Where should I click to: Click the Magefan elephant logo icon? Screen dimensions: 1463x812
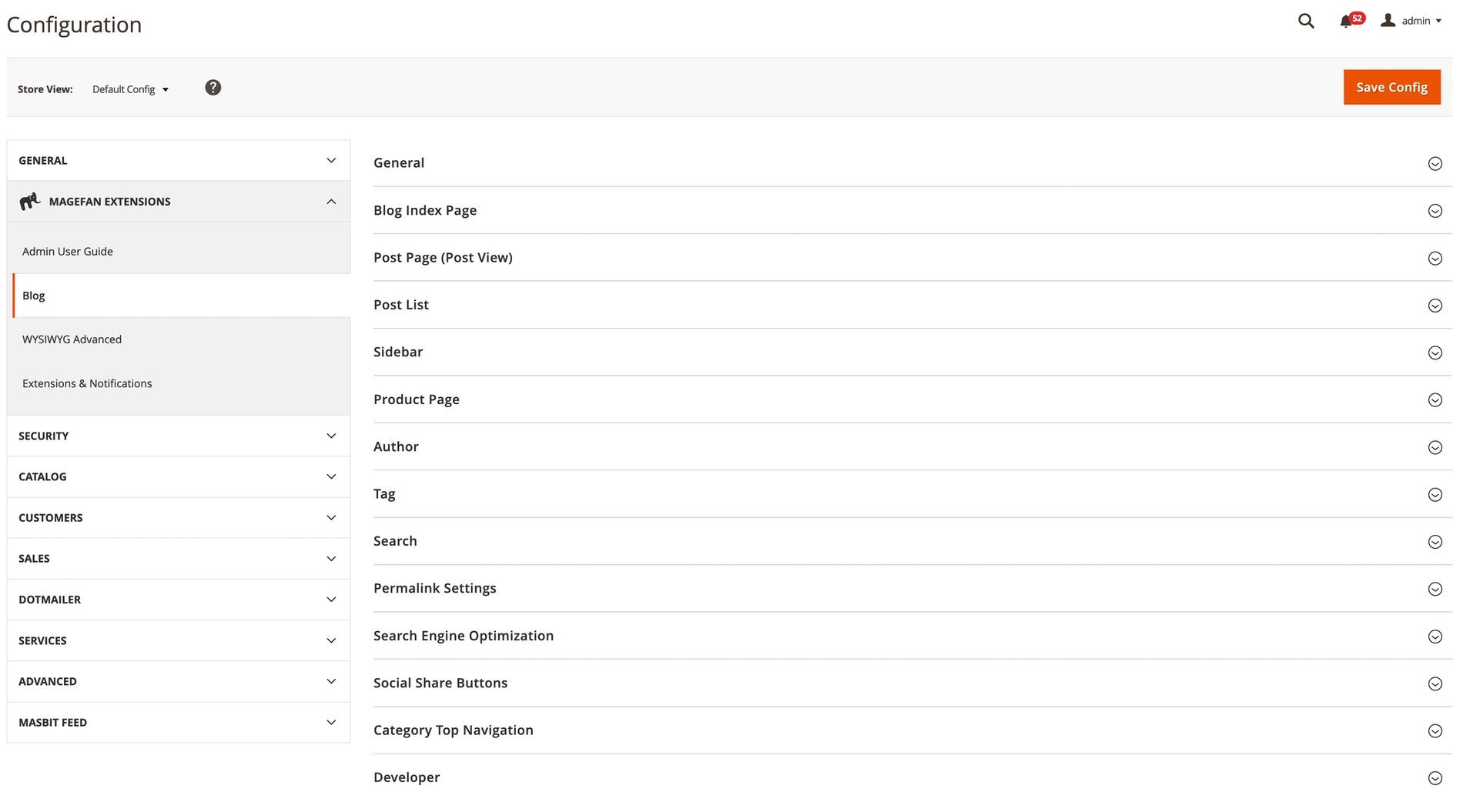click(30, 202)
